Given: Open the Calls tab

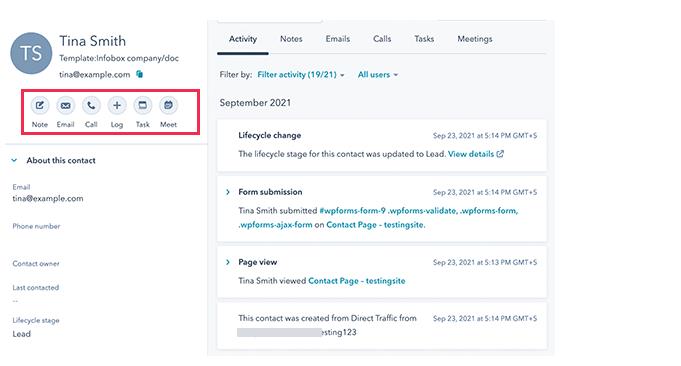Looking at the screenshot, I should click(382, 39).
